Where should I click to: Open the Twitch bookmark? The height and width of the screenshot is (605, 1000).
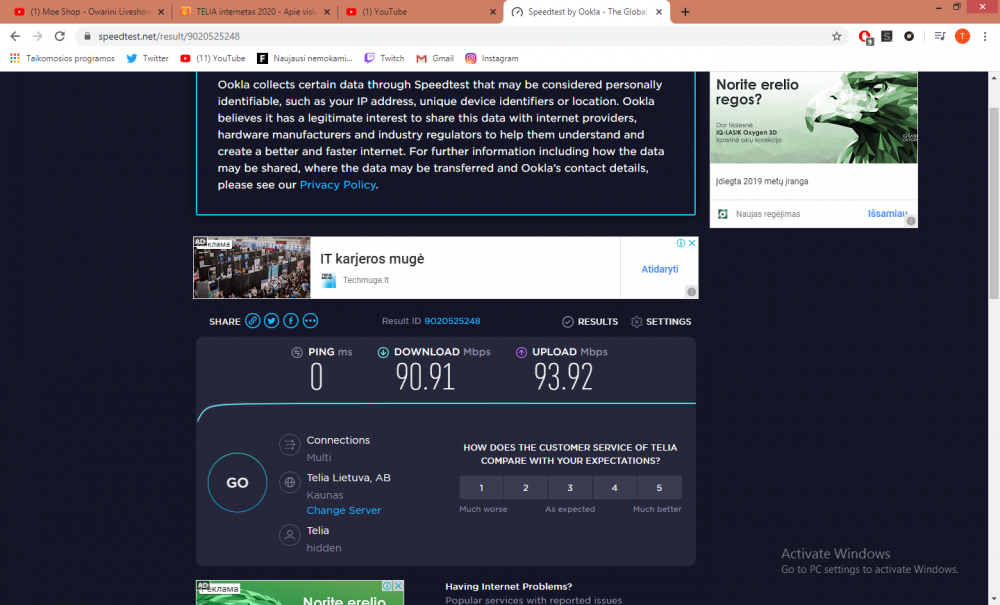tap(384, 58)
